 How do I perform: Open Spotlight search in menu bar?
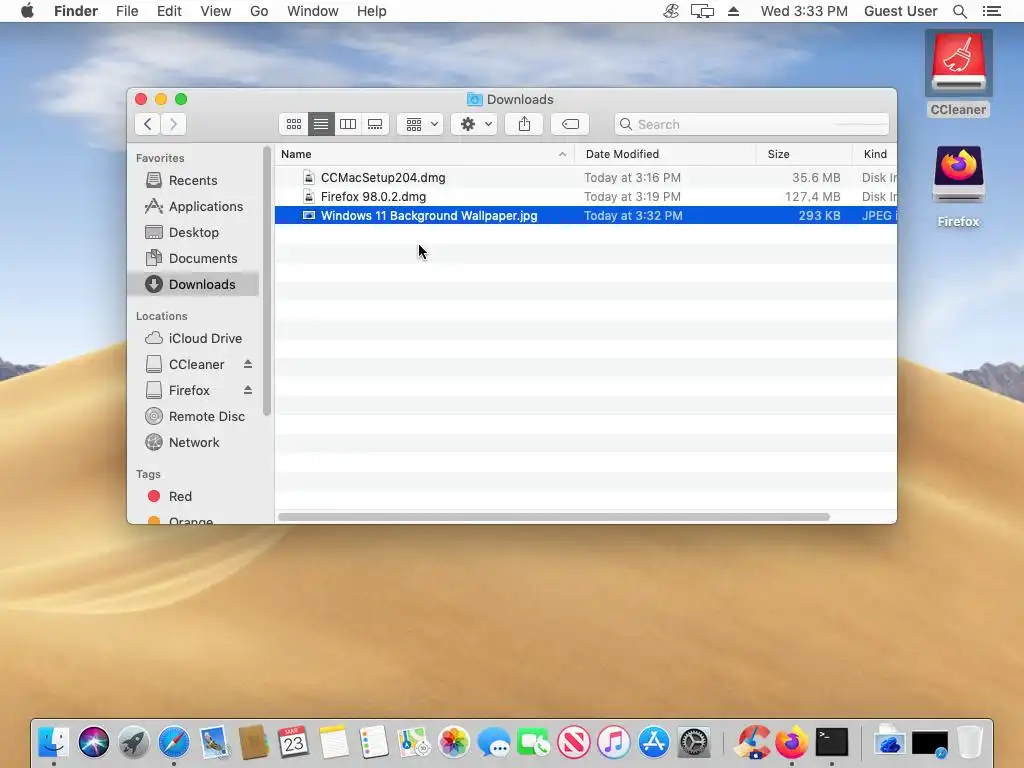pyautogui.click(x=959, y=11)
